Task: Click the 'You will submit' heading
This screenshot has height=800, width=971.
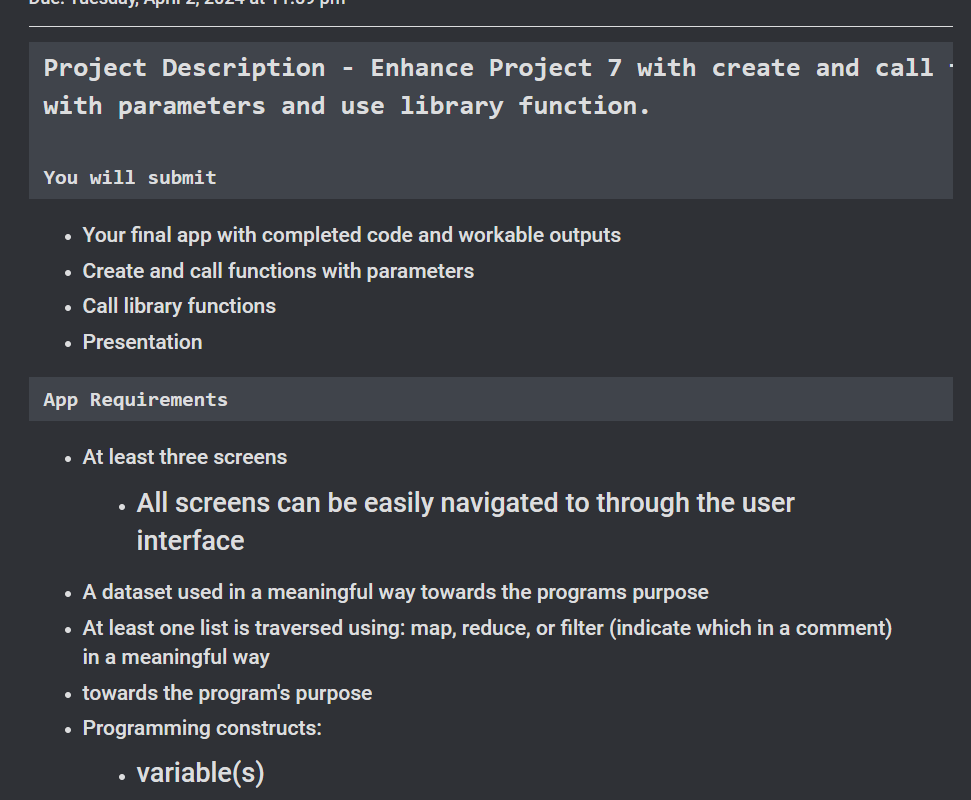Action: pos(129,177)
